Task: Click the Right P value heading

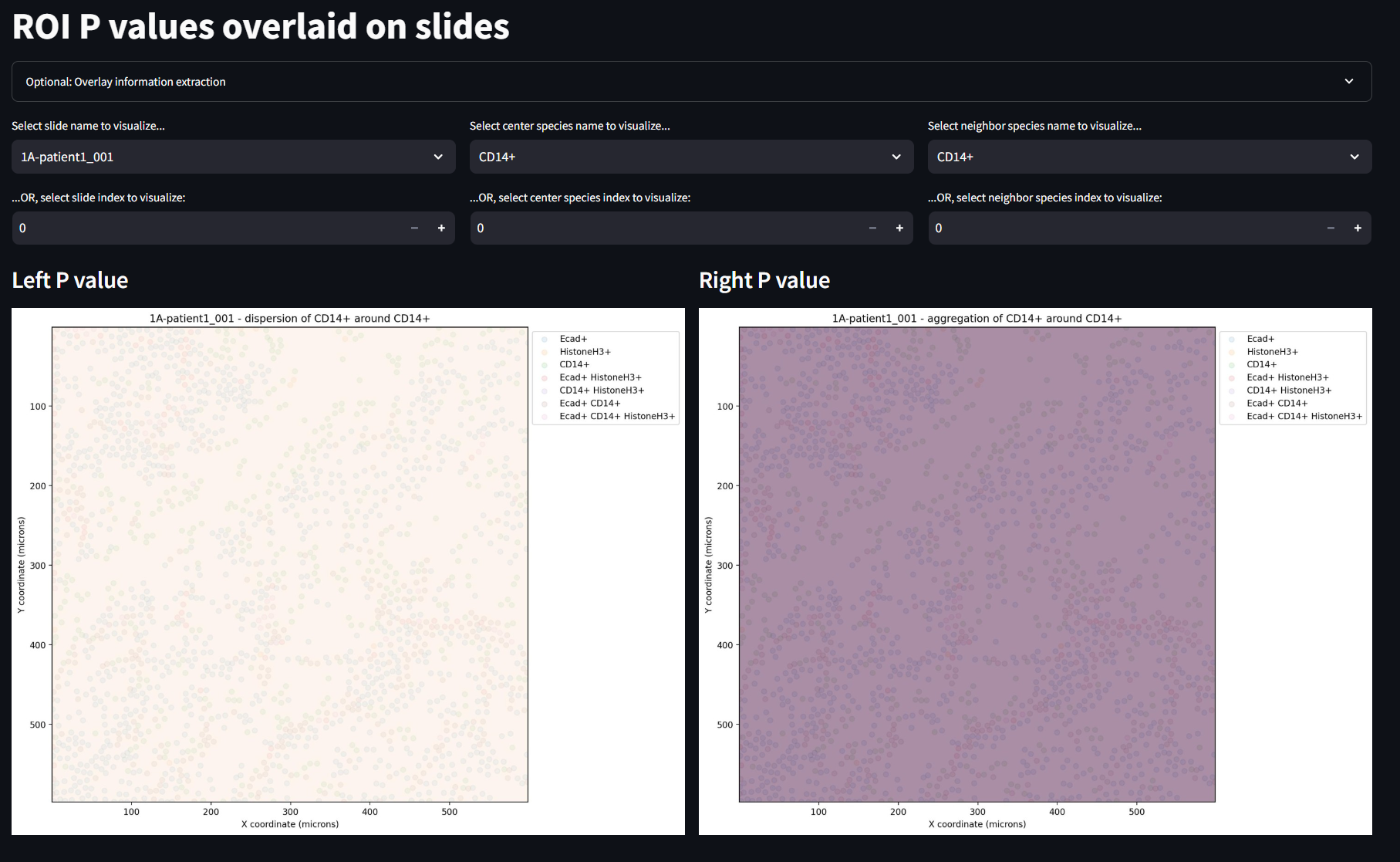Action: tap(764, 280)
